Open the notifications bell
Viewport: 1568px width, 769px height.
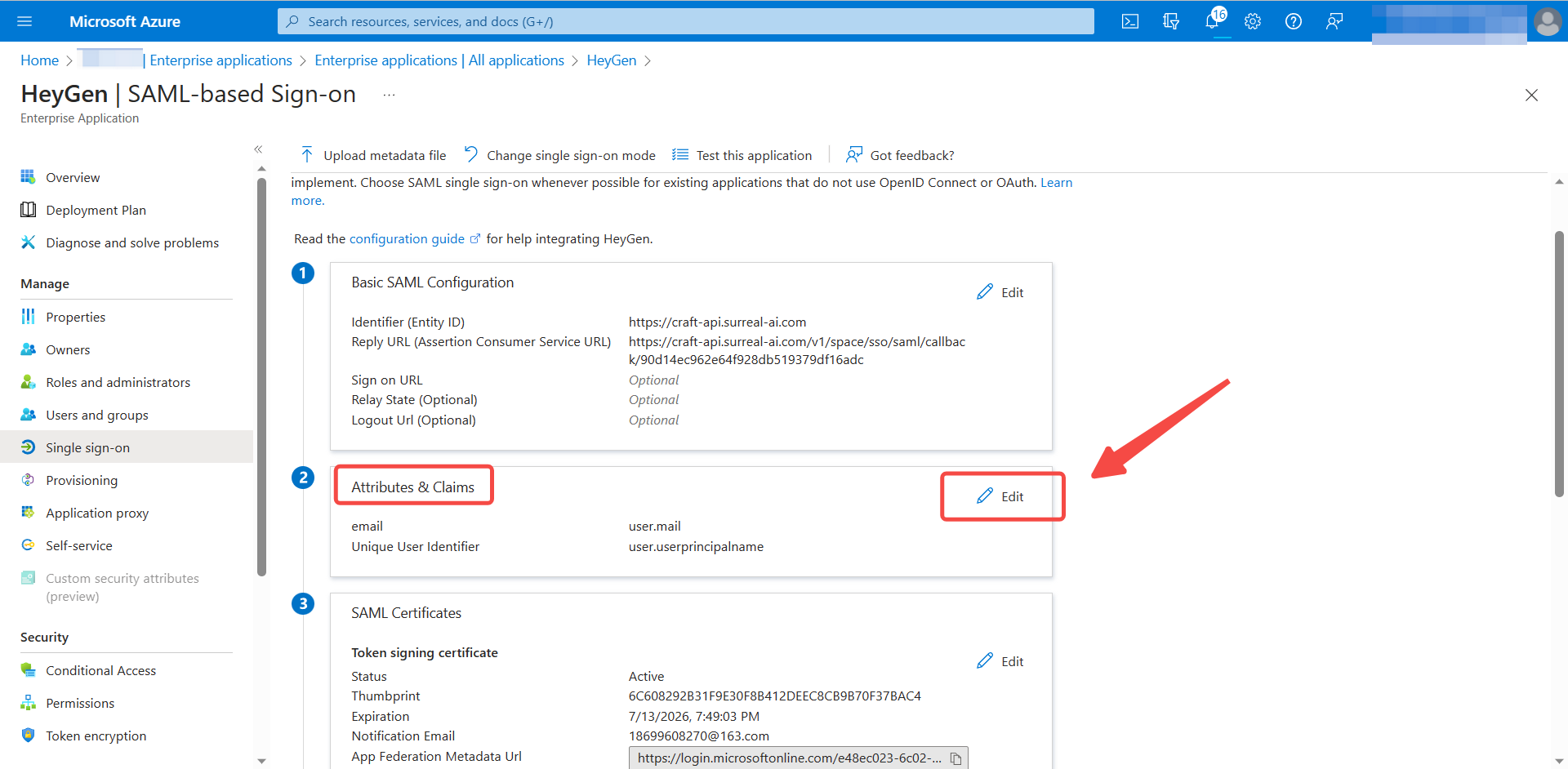tap(1213, 21)
